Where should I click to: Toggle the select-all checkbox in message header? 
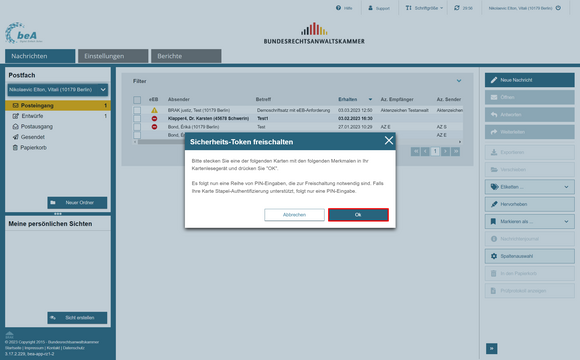coord(137,100)
